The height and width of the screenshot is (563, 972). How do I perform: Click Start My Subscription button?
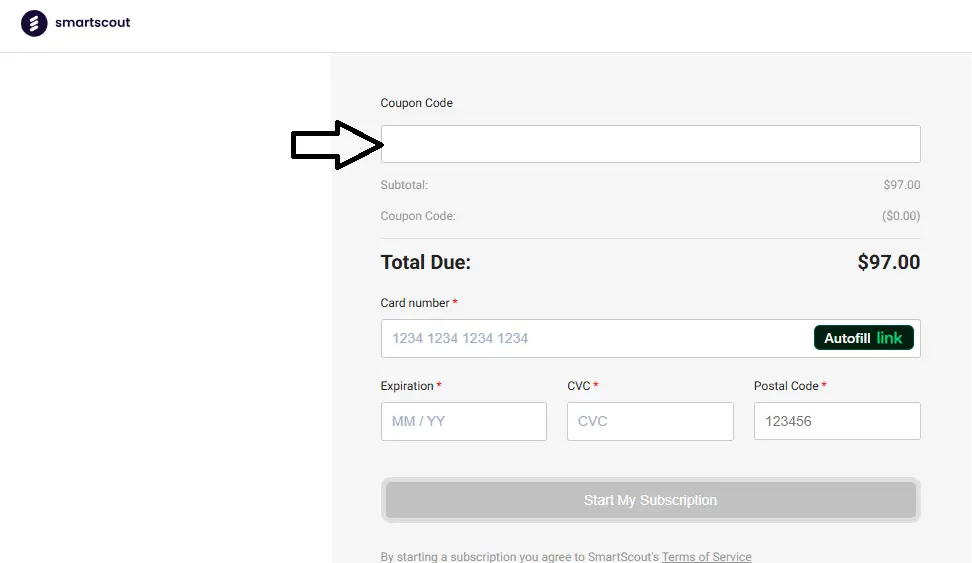pos(650,500)
